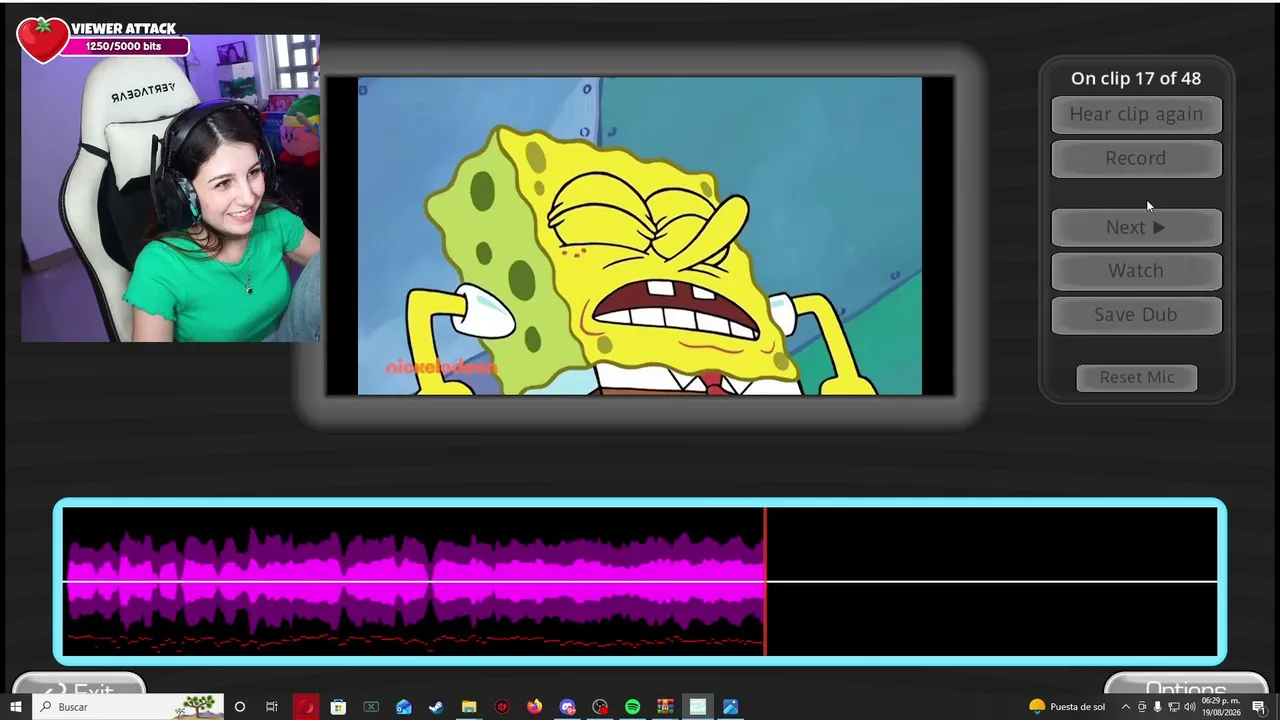
Task: Go to the next clip with Next
Action: point(1136,227)
